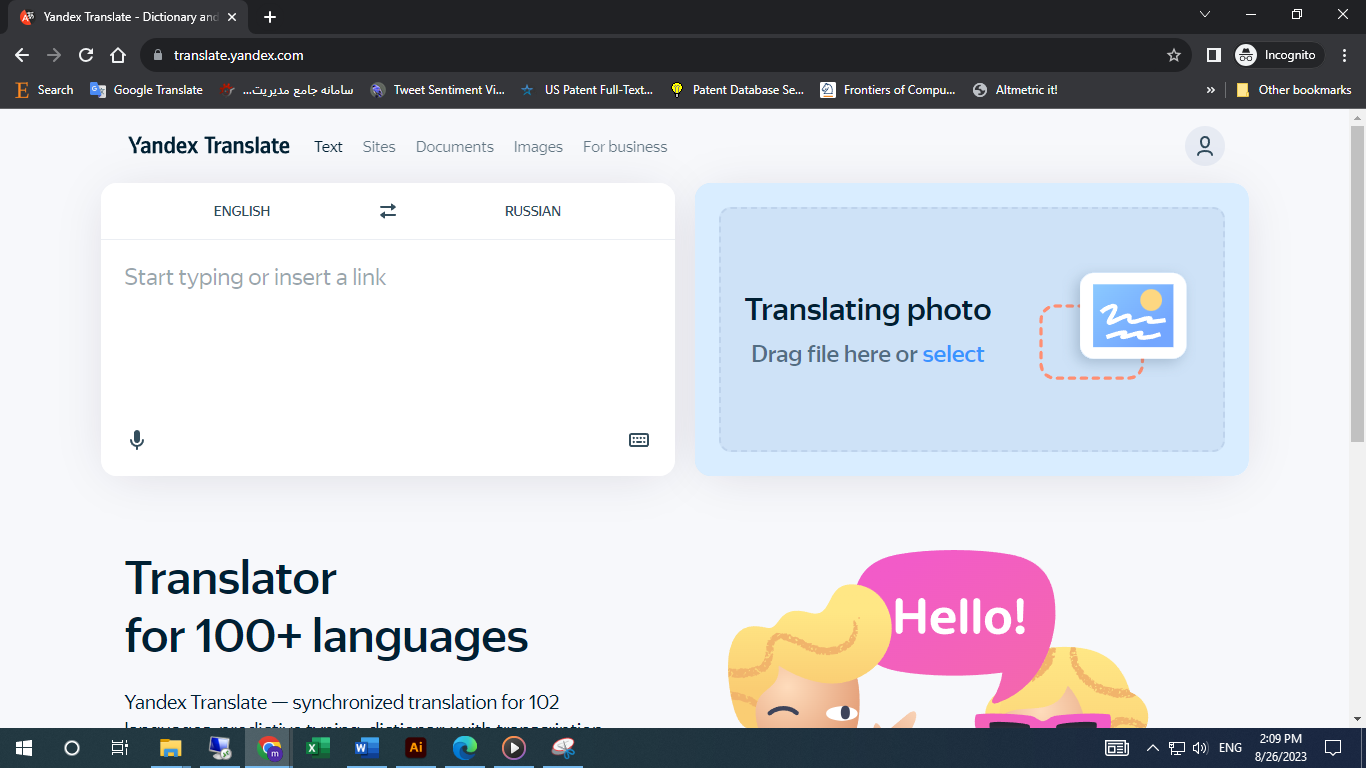Open Chrome's three-dot menu
This screenshot has width=1366, height=768.
[x=1345, y=55]
